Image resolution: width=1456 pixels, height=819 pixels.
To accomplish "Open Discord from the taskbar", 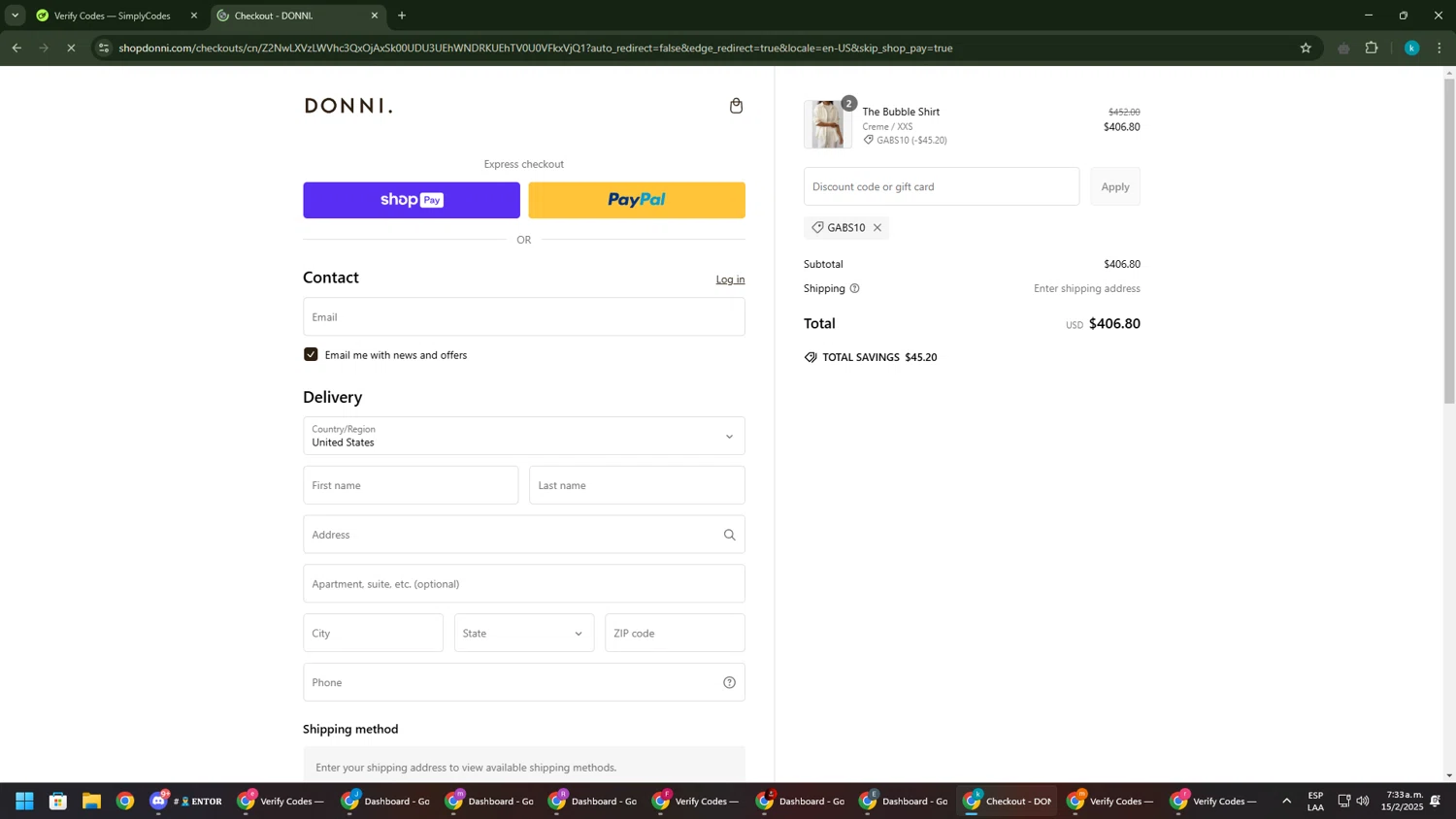I will pos(159,801).
